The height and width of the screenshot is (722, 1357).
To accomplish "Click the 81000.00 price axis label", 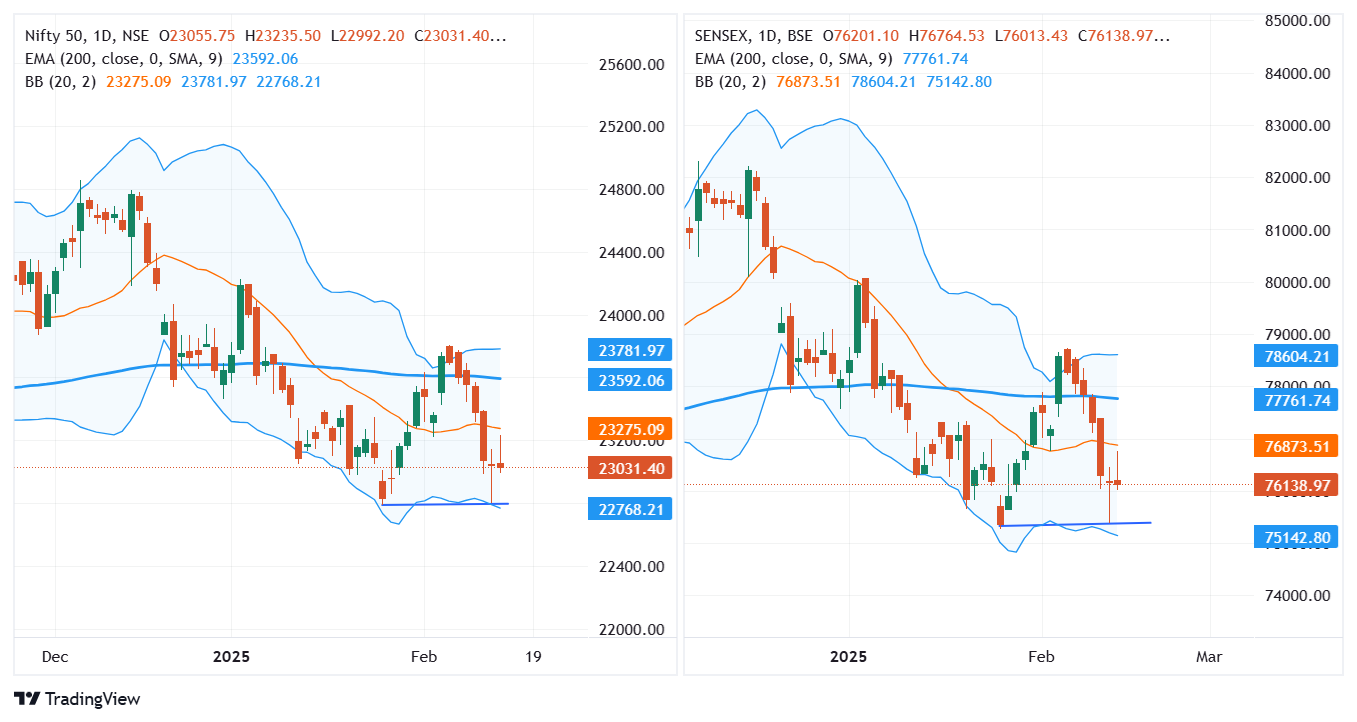I will 1297,231.
